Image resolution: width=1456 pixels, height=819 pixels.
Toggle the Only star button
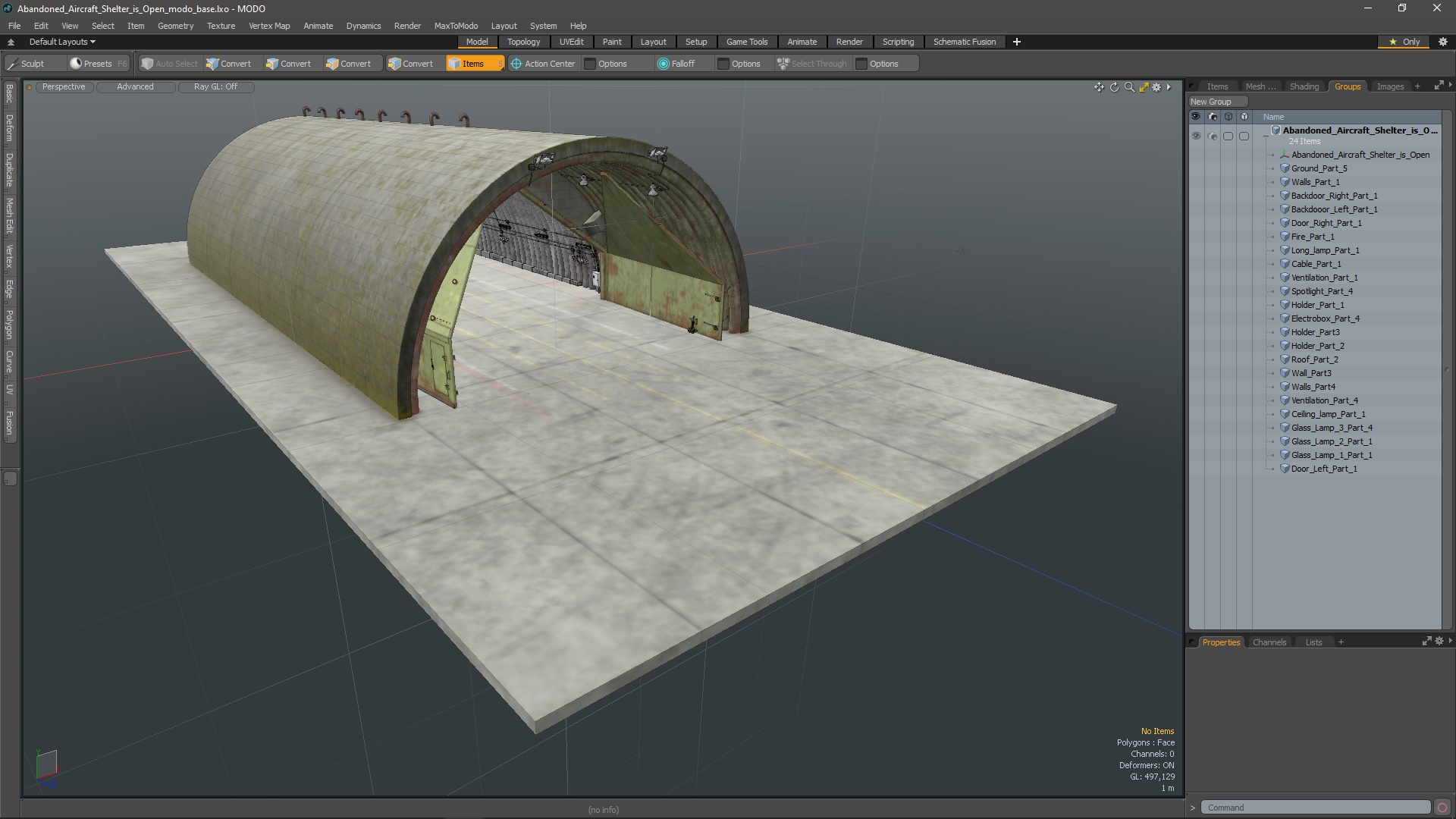pyautogui.click(x=1404, y=42)
